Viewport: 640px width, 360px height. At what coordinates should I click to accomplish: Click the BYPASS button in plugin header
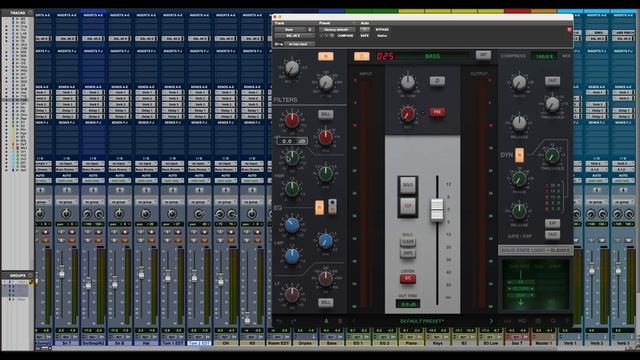tap(382, 30)
